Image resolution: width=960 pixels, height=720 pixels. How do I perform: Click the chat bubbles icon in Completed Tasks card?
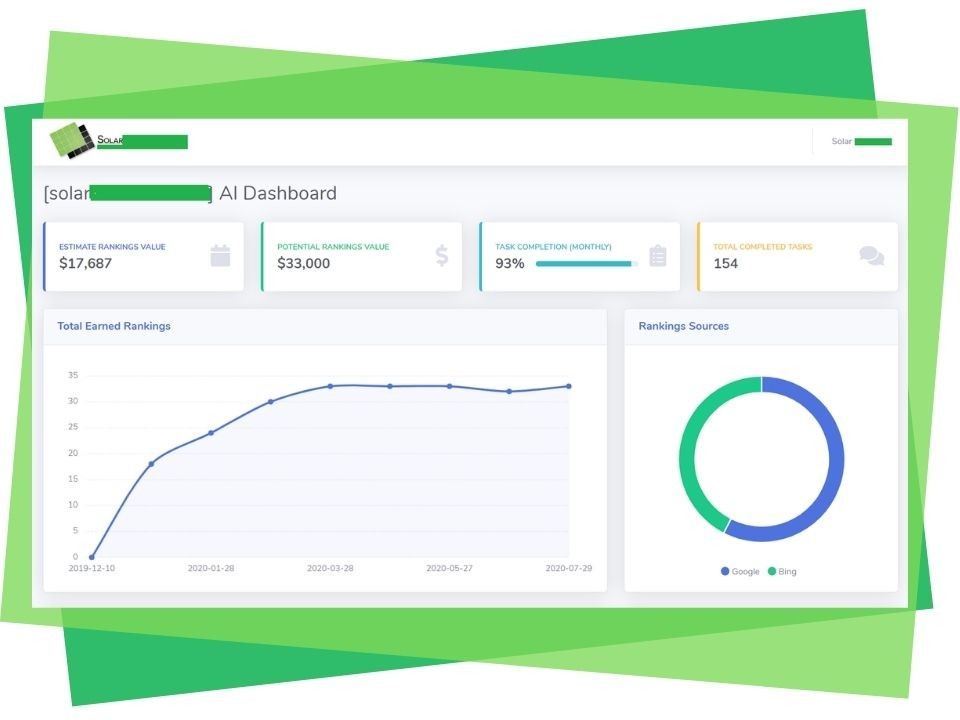(872, 255)
